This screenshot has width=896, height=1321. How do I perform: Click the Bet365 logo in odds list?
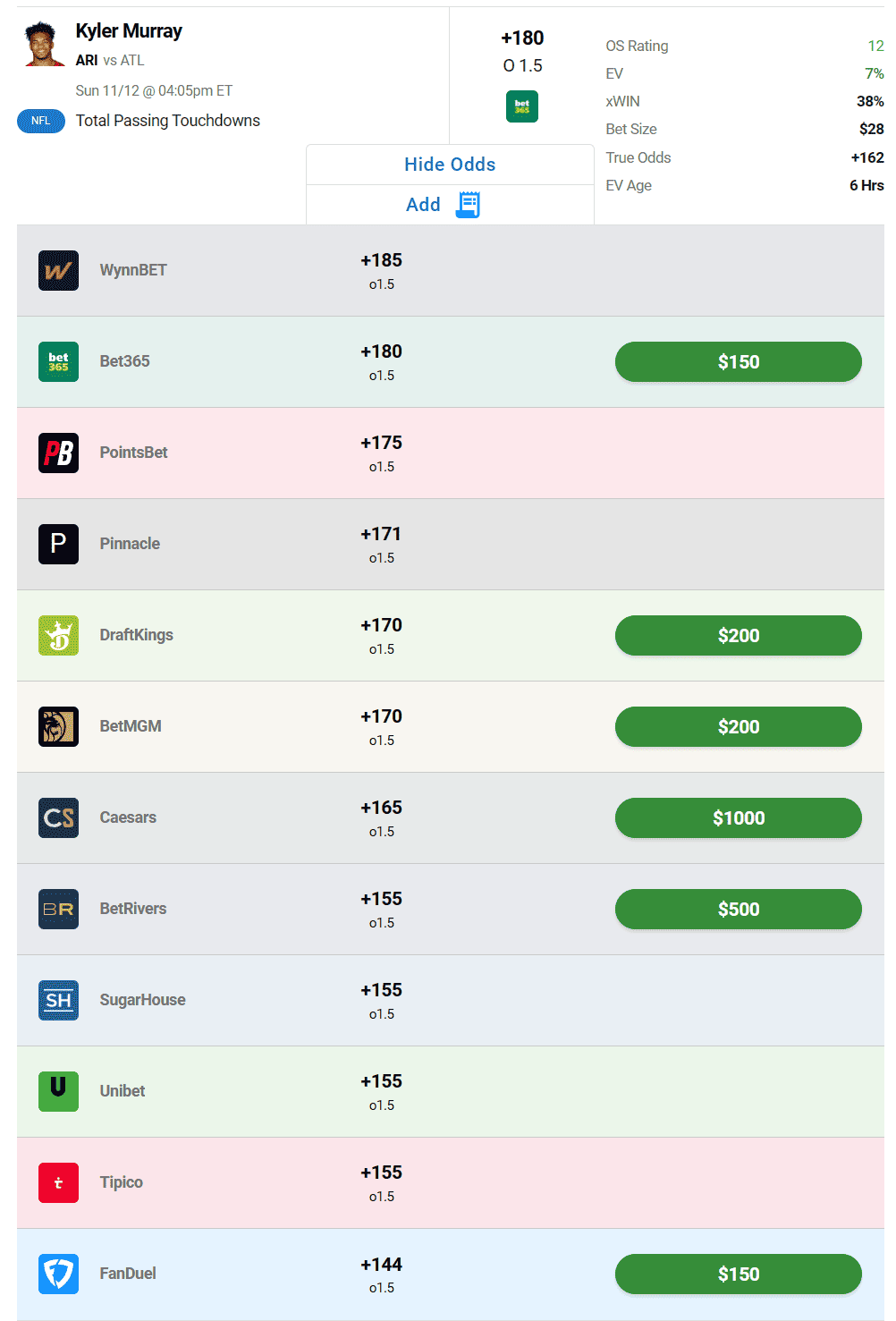point(58,361)
